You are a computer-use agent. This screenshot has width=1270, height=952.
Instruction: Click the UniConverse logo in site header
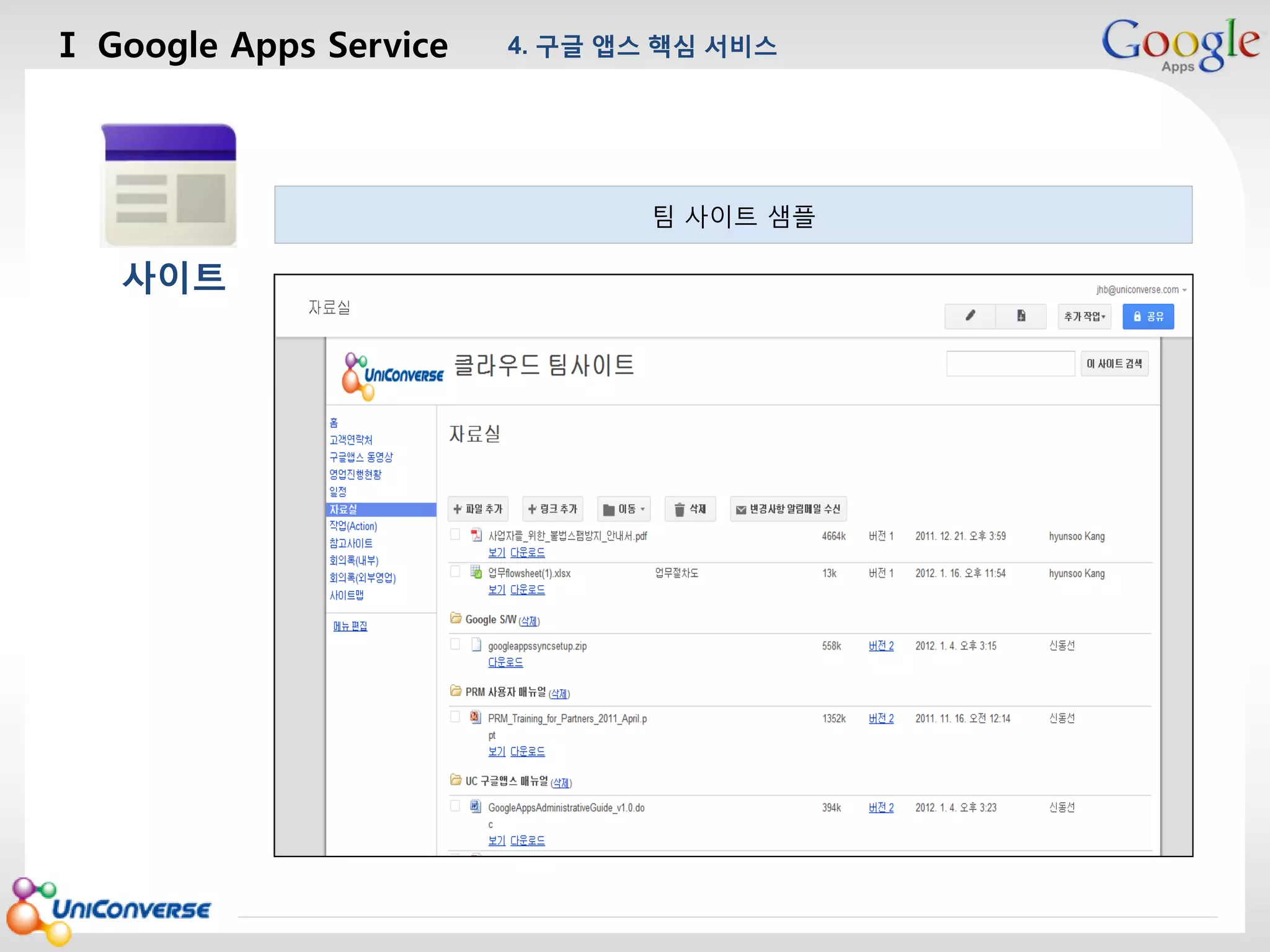[x=393, y=376]
